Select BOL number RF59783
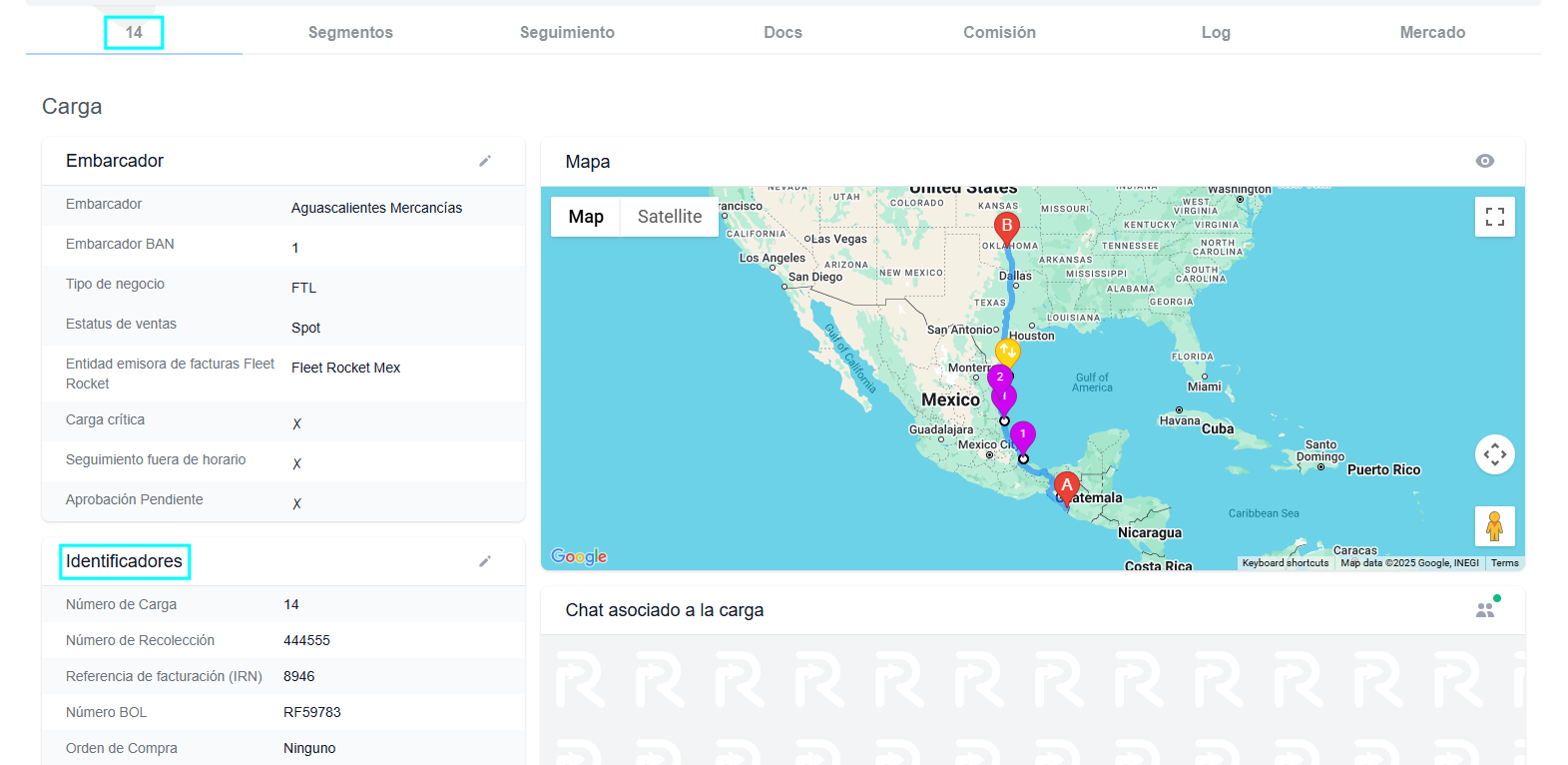 312,712
